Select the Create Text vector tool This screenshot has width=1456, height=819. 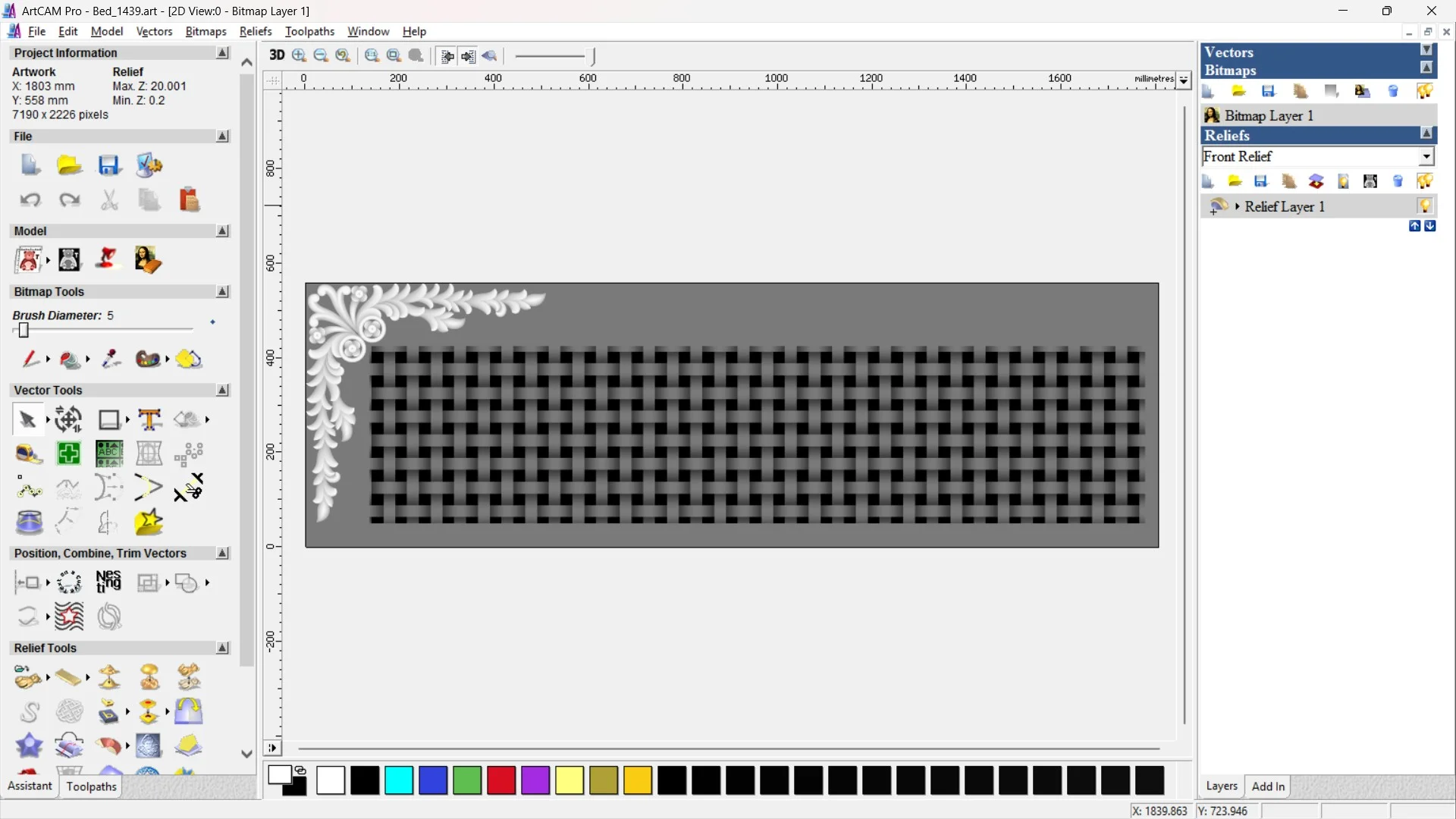[149, 419]
